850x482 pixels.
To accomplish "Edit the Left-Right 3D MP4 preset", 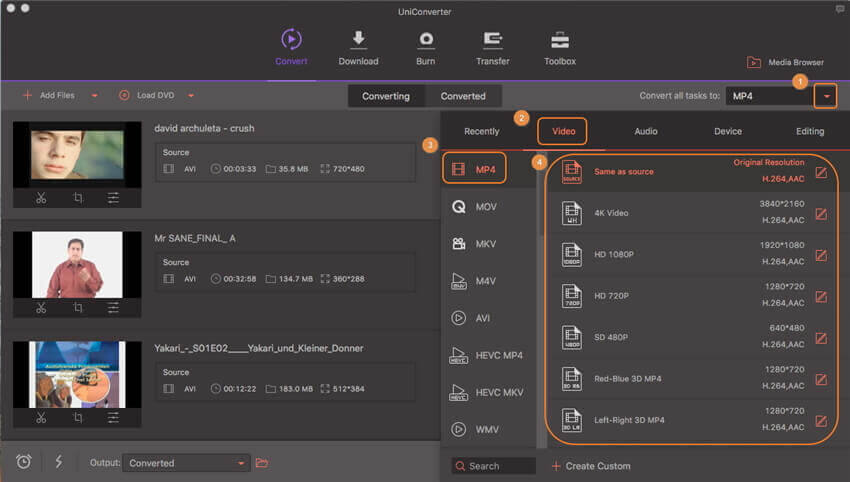I will (821, 421).
